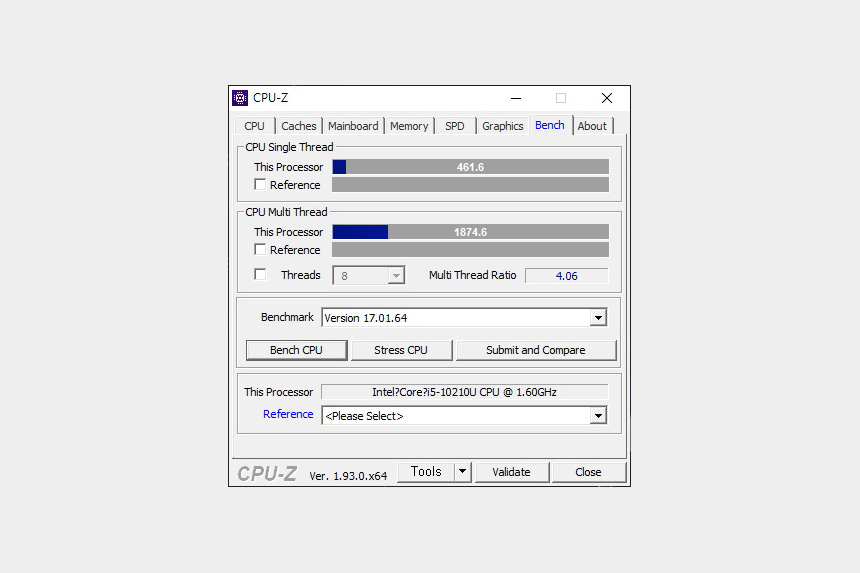Close the CPU-Z window with X

(607, 98)
